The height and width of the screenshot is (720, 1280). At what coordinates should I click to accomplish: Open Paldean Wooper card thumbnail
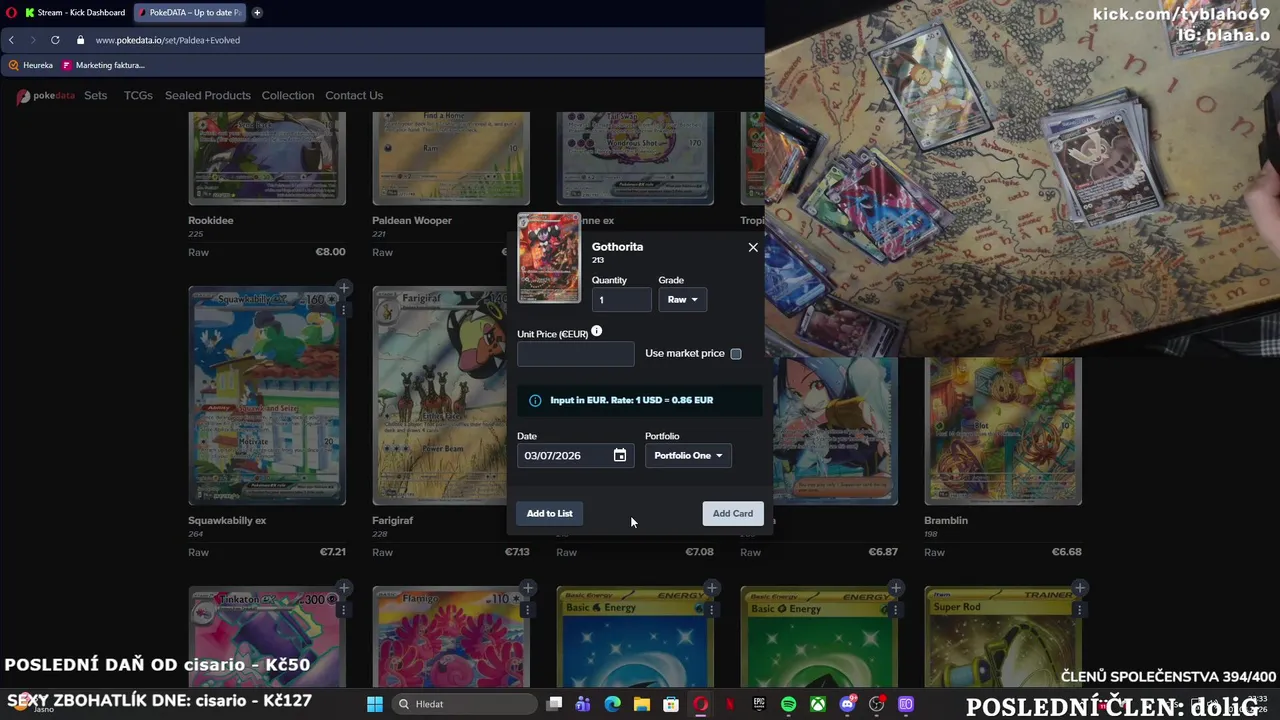pos(451,158)
